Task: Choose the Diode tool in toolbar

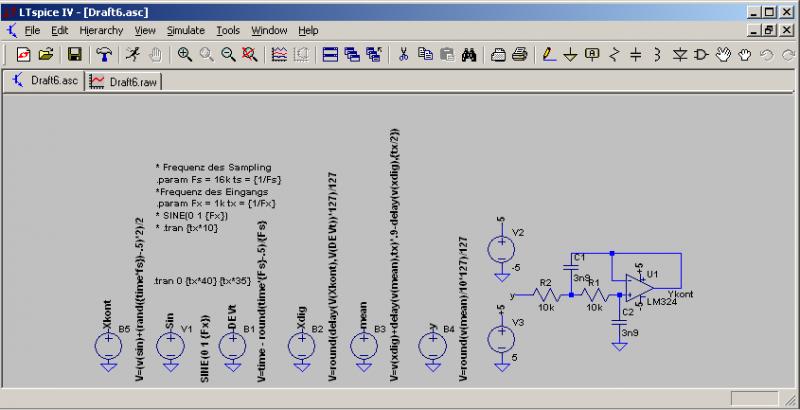Action: point(680,55)
